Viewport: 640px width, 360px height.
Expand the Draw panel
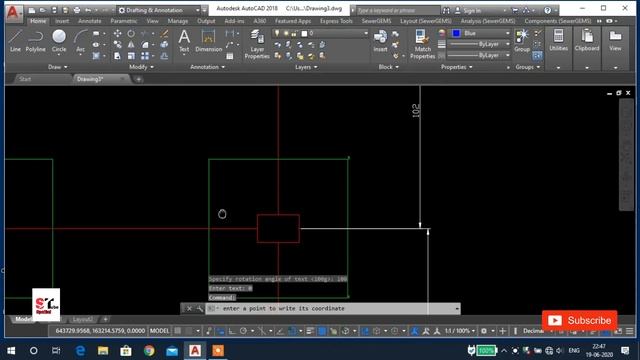point(58,67)
